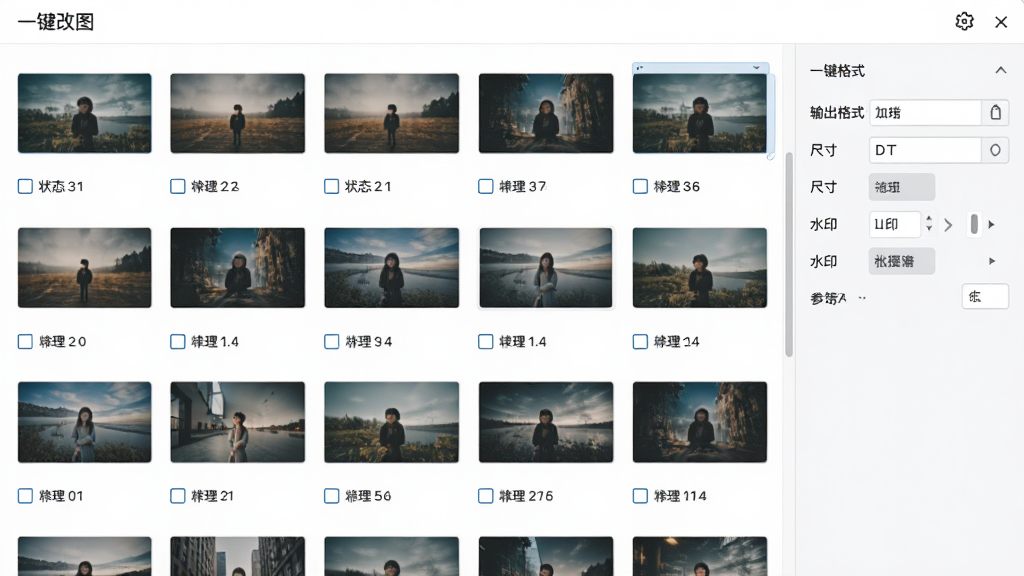This screenshot has width=1024, height=576.
Task: Adjust the 水印 value stepper arrows
Action: 929,224
